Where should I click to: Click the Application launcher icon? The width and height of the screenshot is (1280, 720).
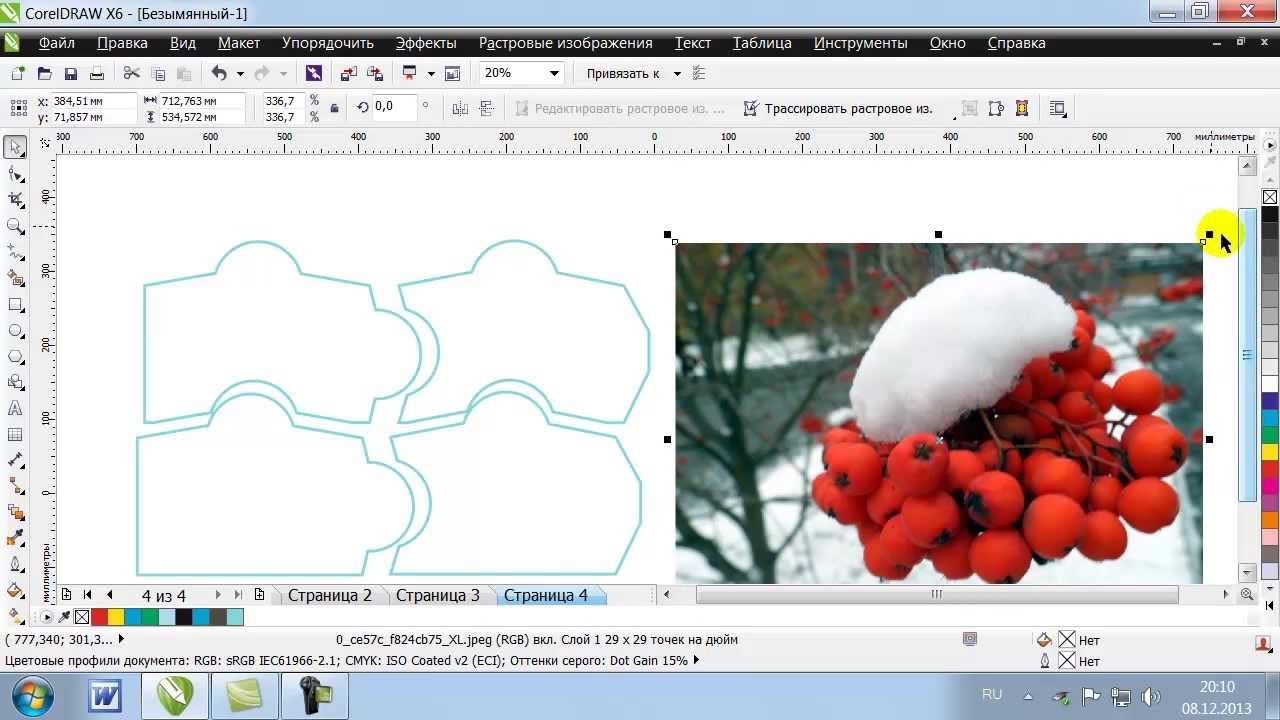pyautogui.click(x=409, y=73)
